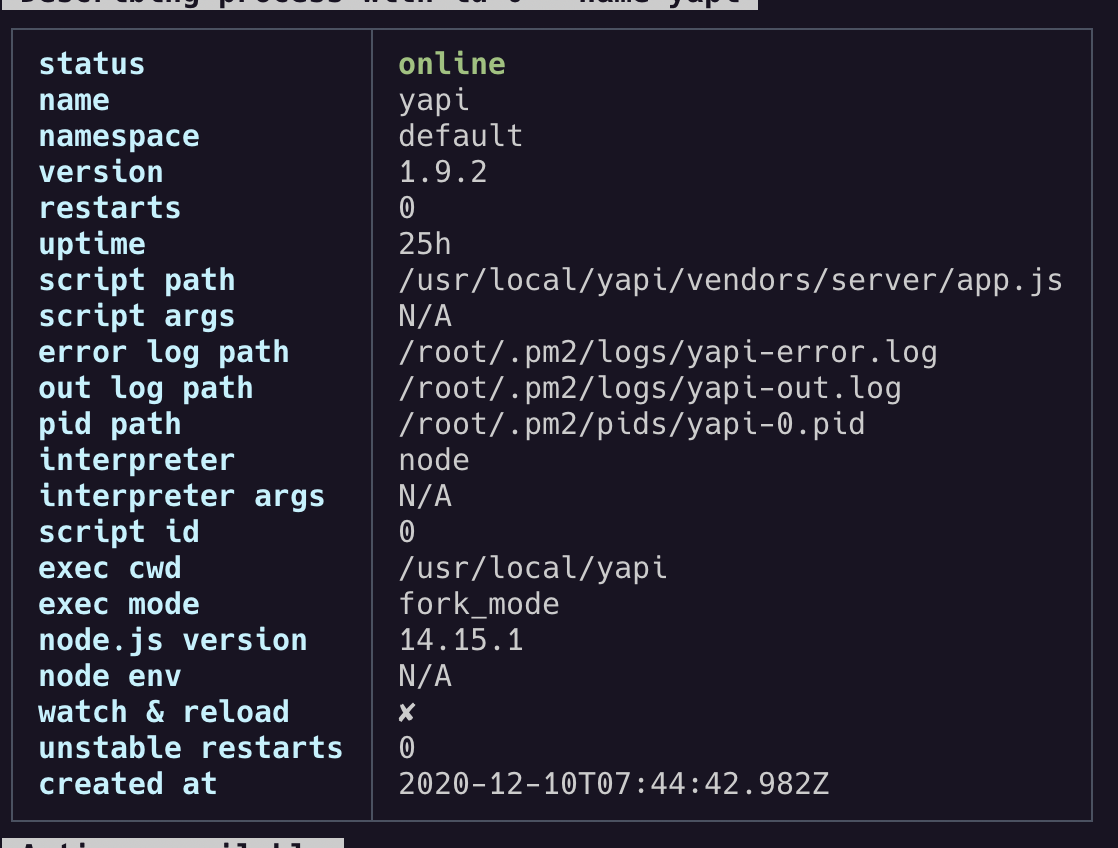Viewport: 1118px width, 848px height.
Task: Click the error log path yapi-error.log
Action: click(668, 351)
